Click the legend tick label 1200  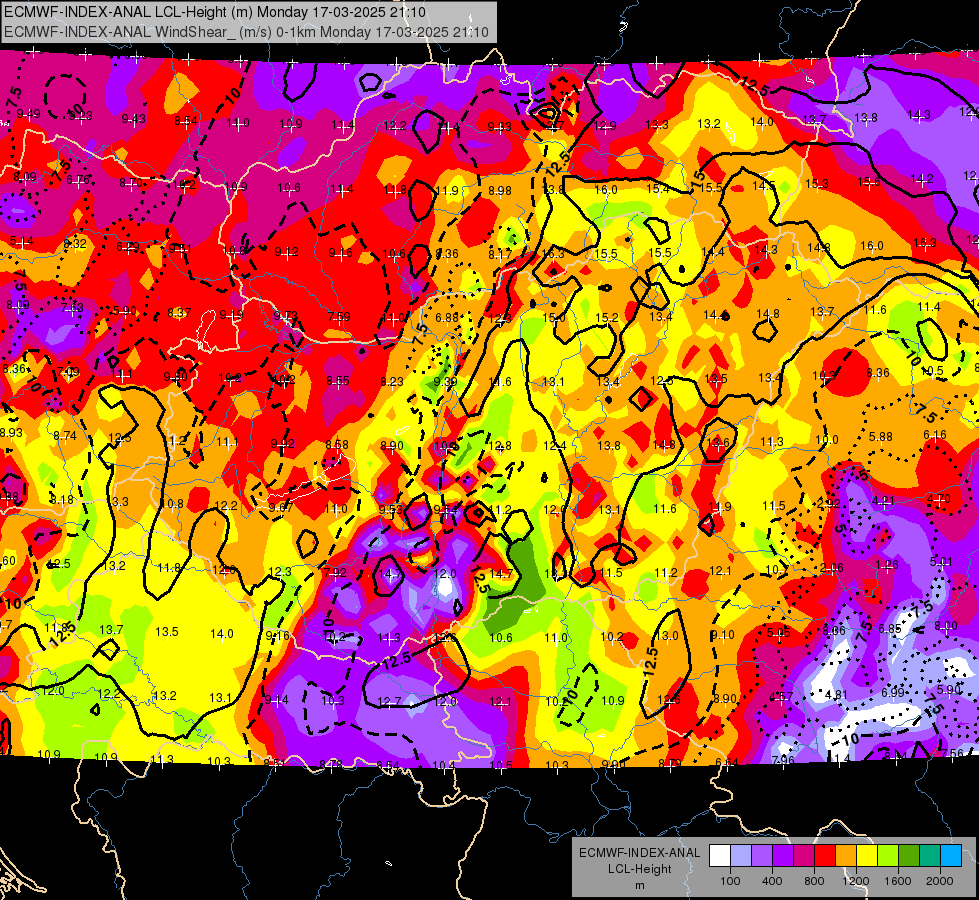click(x=855, y=881)
